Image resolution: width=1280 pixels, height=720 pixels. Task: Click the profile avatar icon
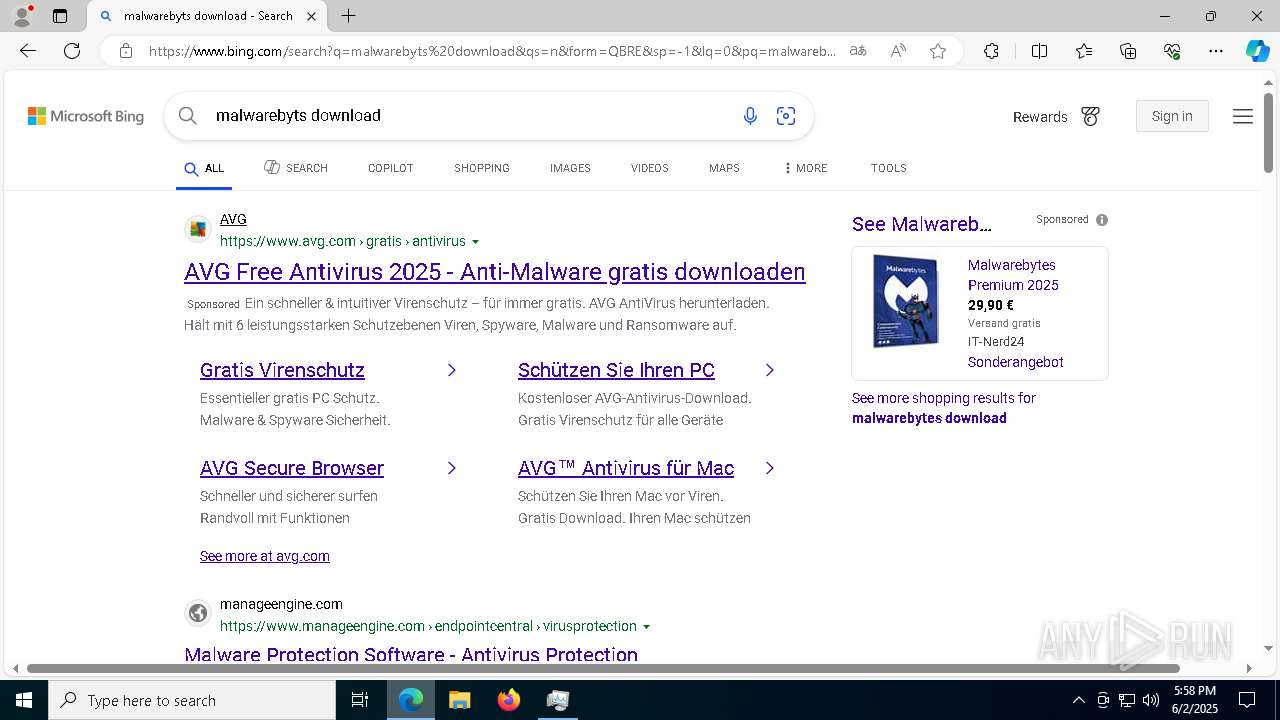[22, 15]
